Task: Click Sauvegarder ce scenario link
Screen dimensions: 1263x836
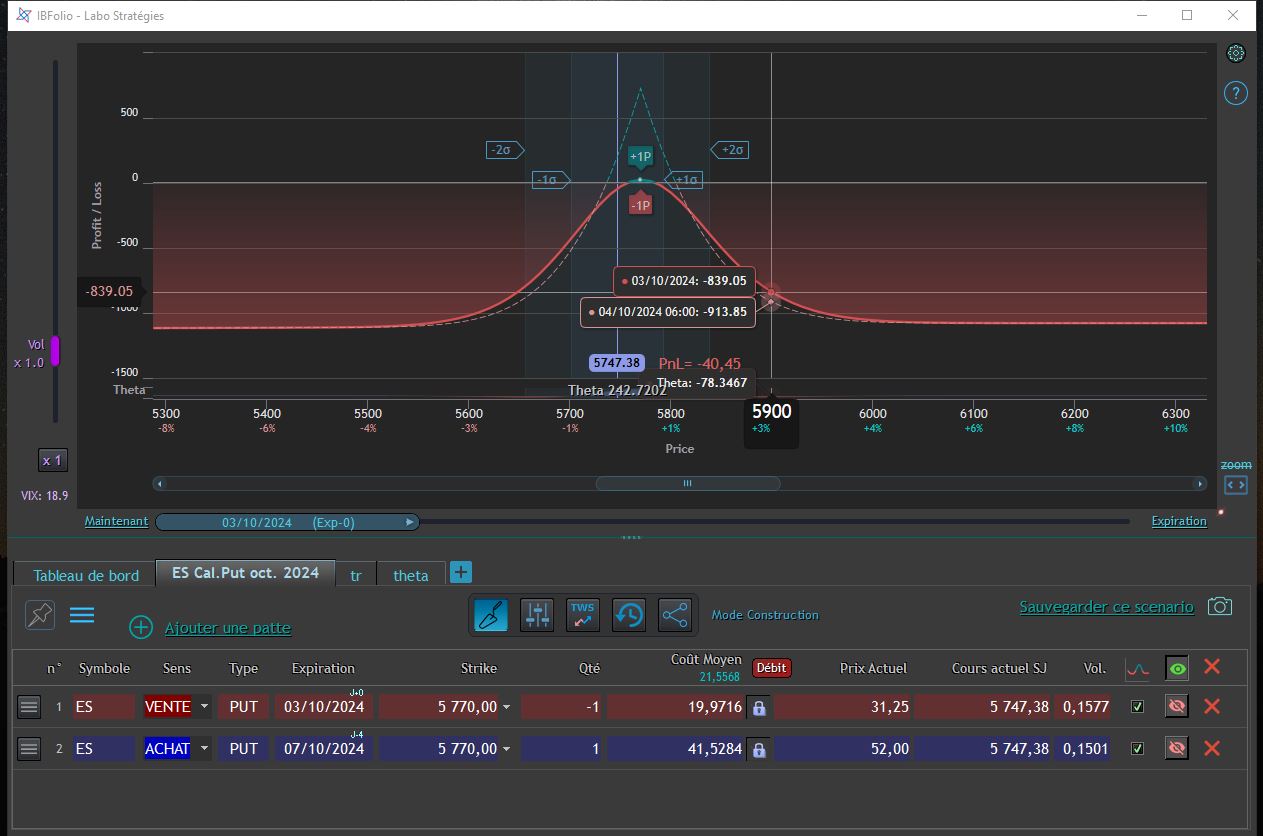Action: click(1106, 607)
